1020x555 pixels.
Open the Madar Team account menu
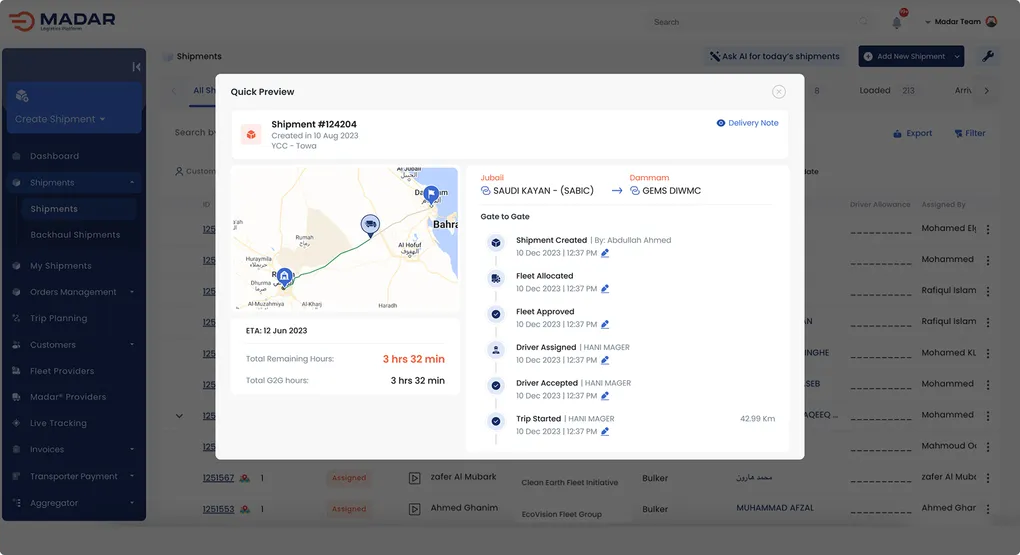click(x=962, y=22)
